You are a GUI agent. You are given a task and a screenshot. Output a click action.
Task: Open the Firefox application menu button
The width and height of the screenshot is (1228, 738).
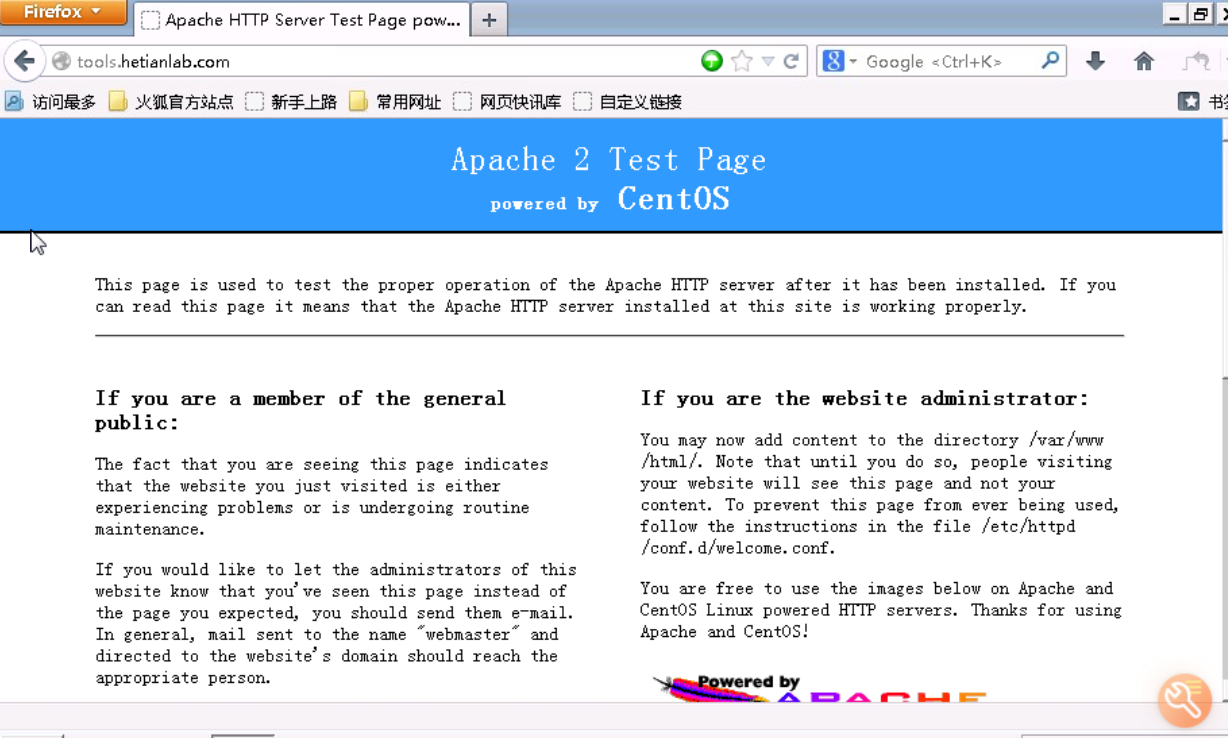click(63, 12)
